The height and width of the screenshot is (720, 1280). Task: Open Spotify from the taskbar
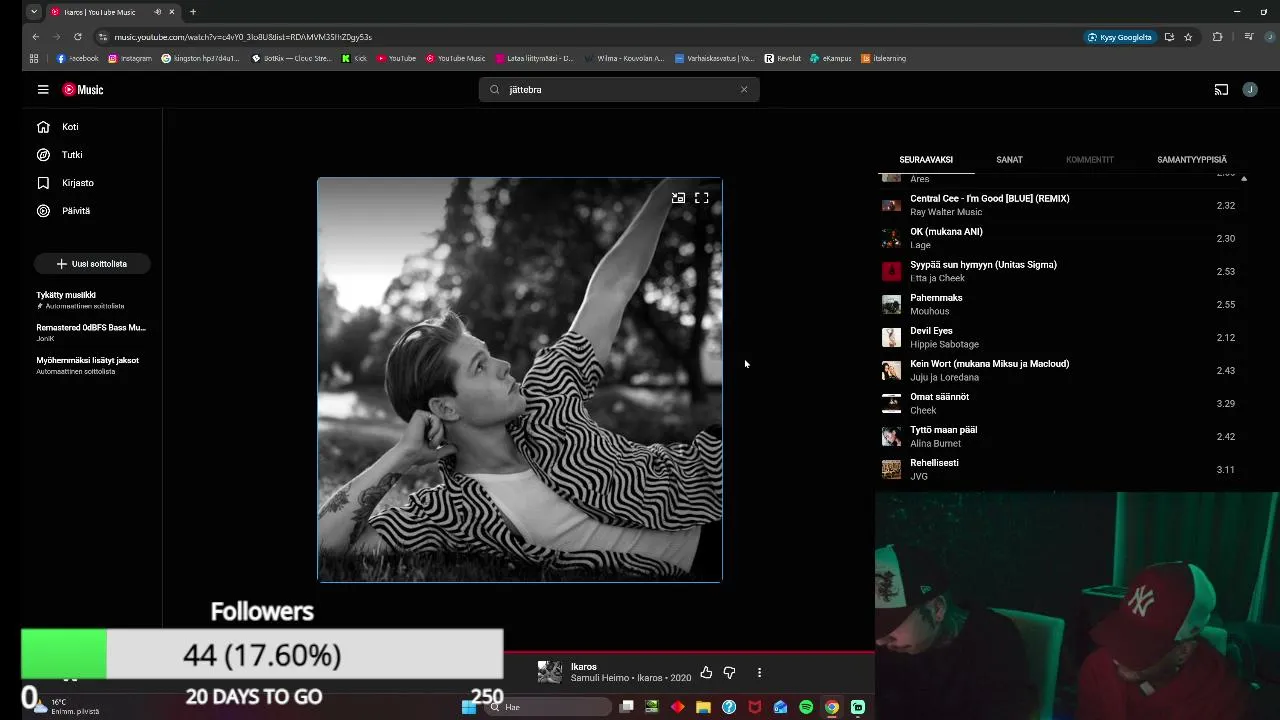coord(806,707)
